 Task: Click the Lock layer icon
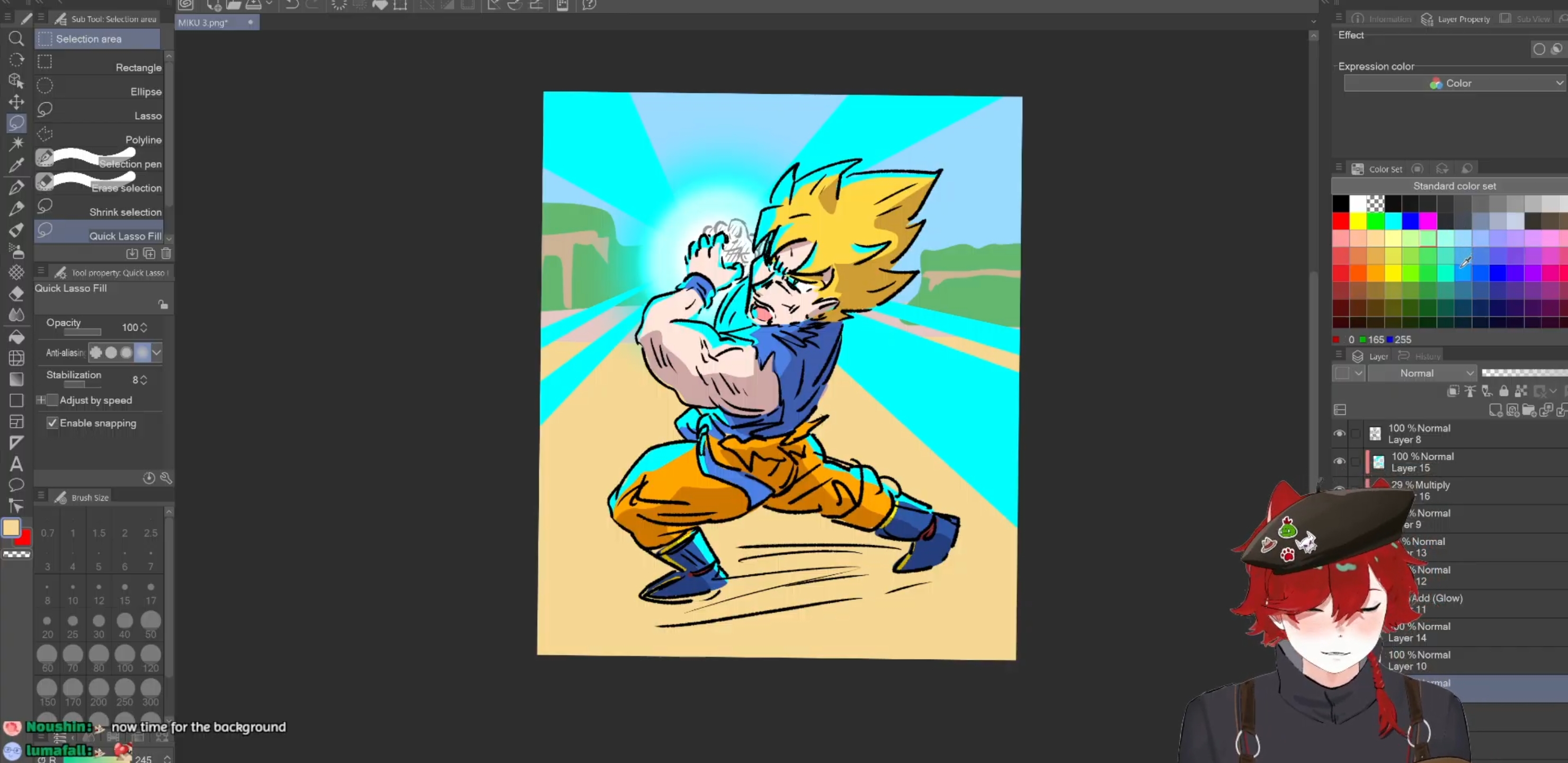click(x=1504, y=391)
